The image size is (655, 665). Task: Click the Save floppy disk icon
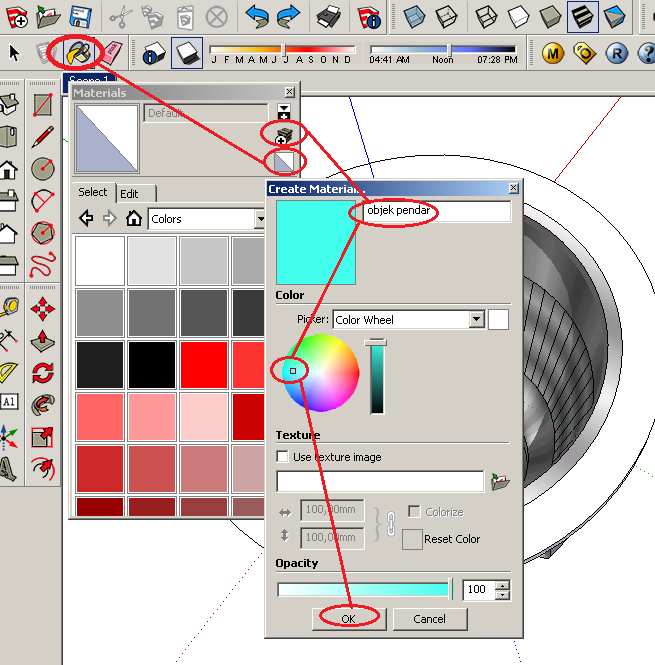[x=80, y=17]
